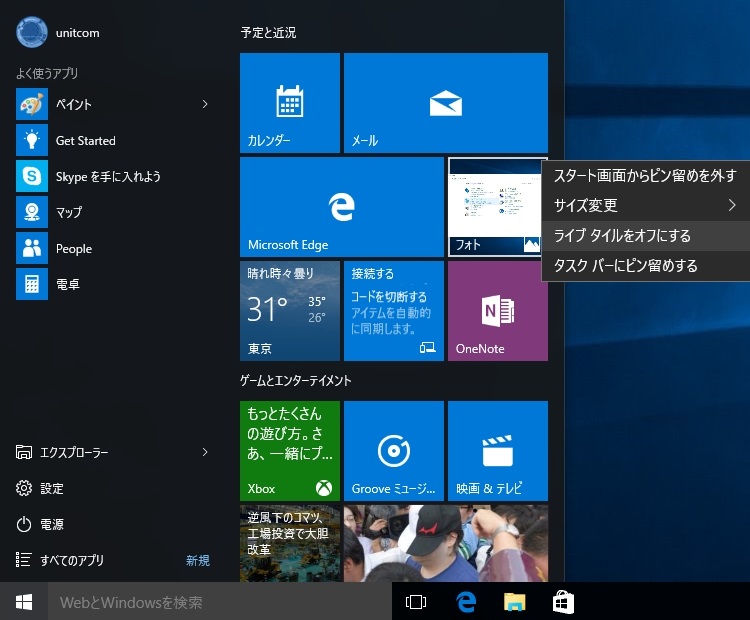Expand the エクスプローラー jump list chevron
This screenshot has width=750, height=620.
(x=205, y=452)
